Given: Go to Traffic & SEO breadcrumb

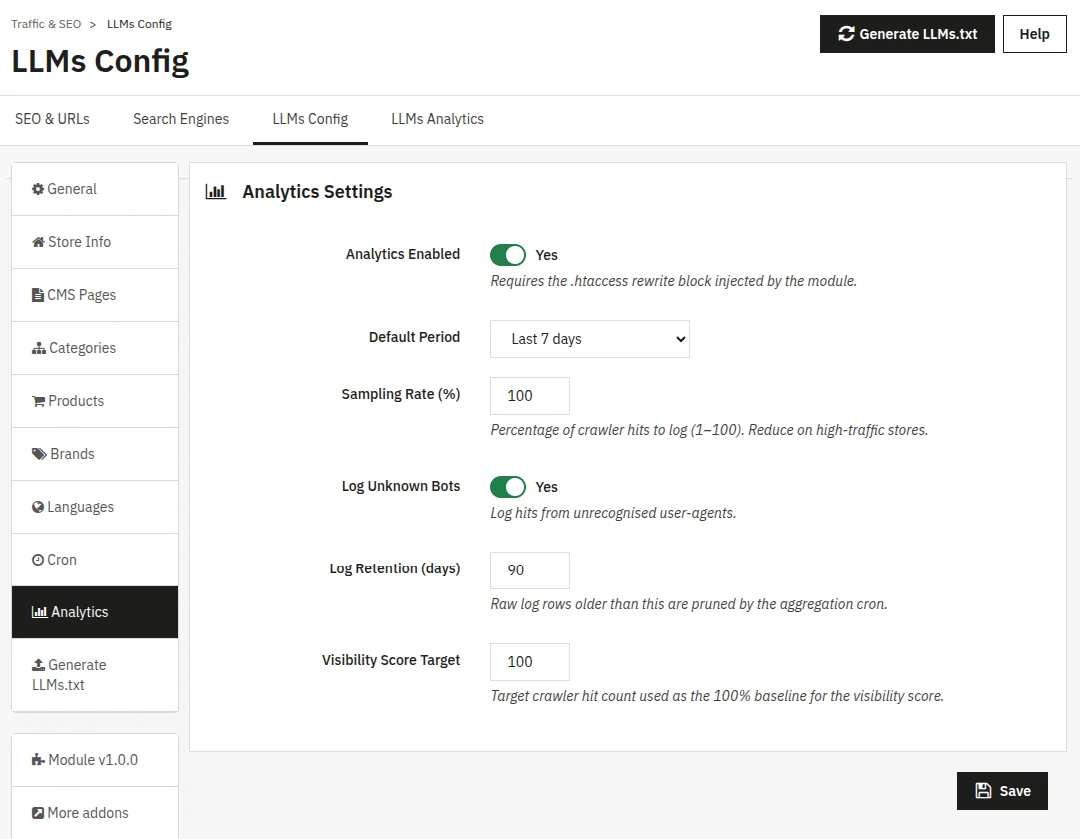Looking at the screenshot, I should 46,24.
